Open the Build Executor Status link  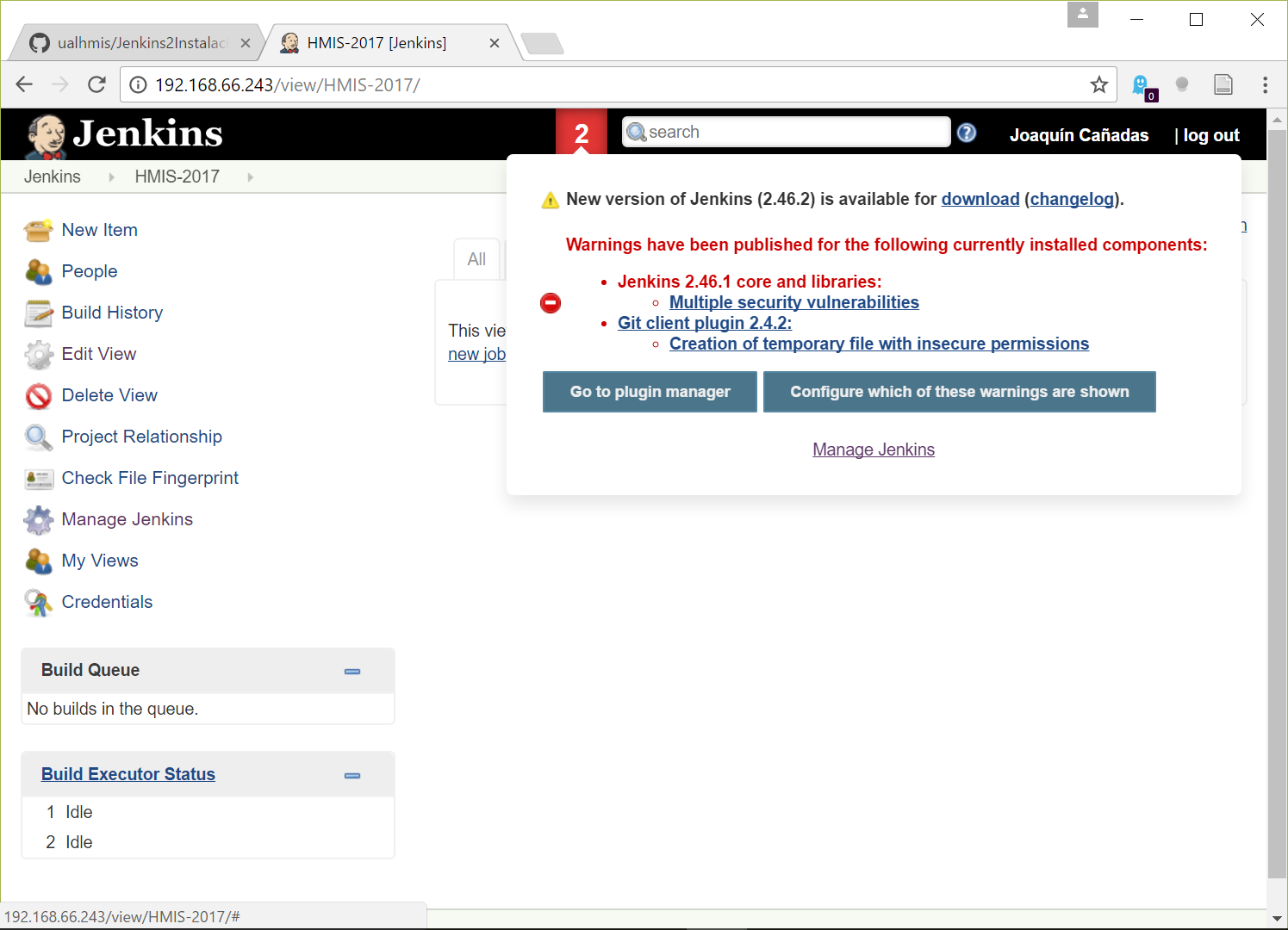coord(128,774)
